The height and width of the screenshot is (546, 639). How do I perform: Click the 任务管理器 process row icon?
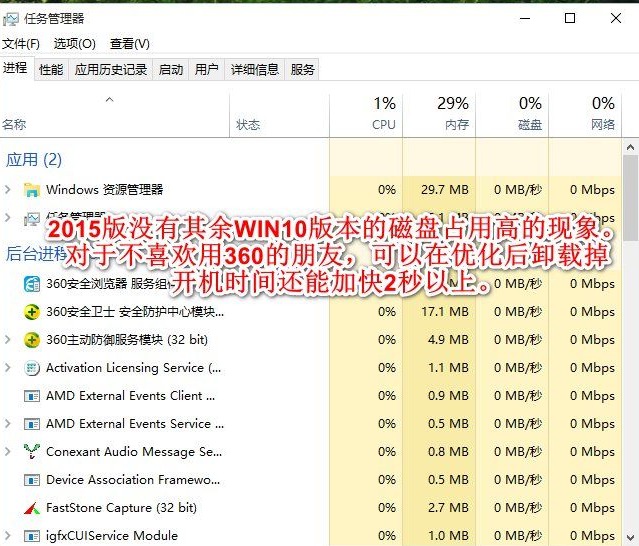[32, 219]
